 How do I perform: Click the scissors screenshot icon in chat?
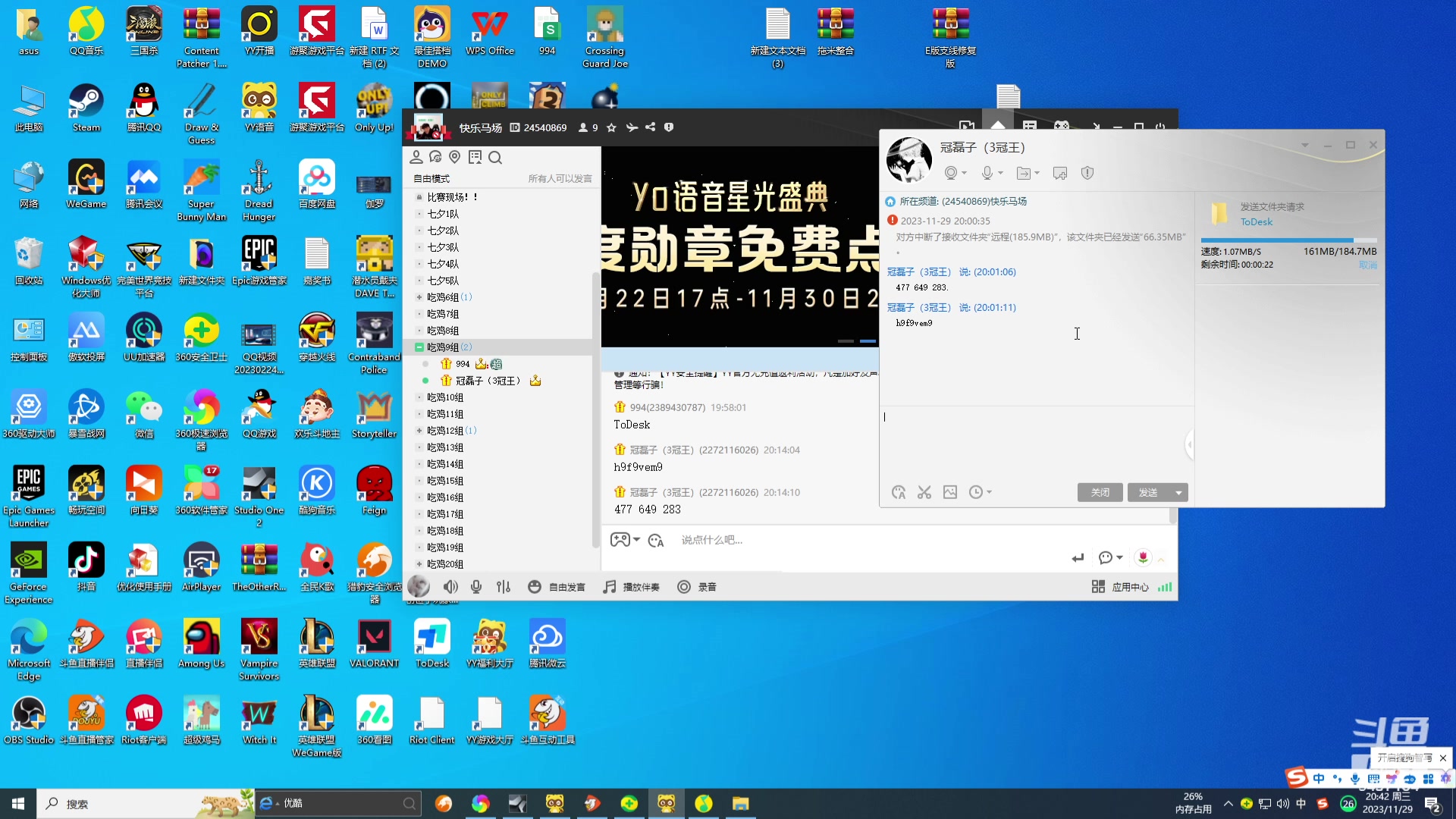coord(924,493)
